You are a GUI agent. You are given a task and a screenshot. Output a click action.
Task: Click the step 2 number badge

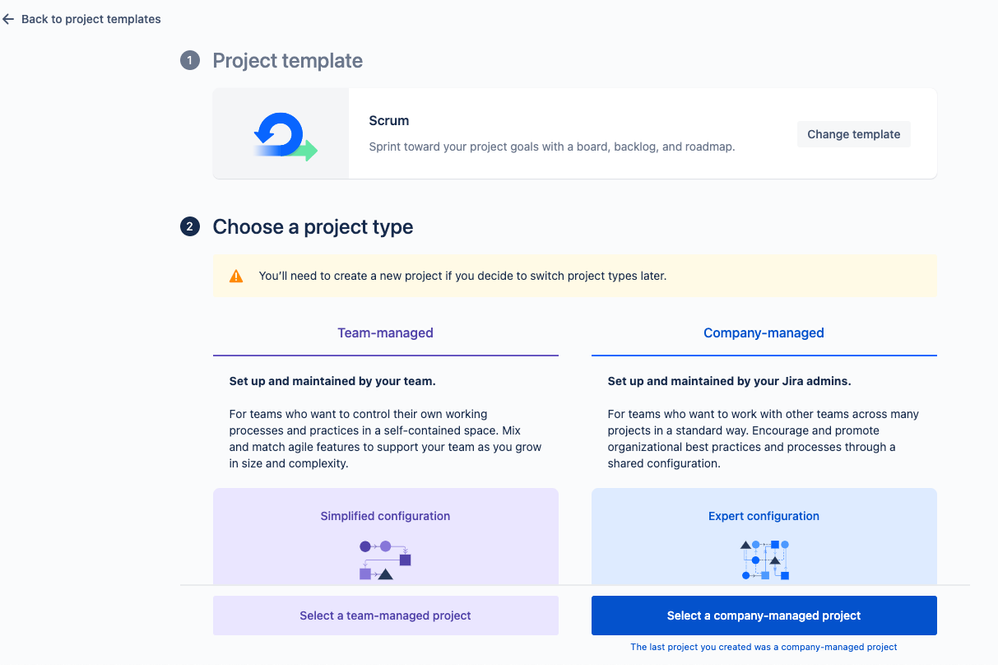[190, 227]
